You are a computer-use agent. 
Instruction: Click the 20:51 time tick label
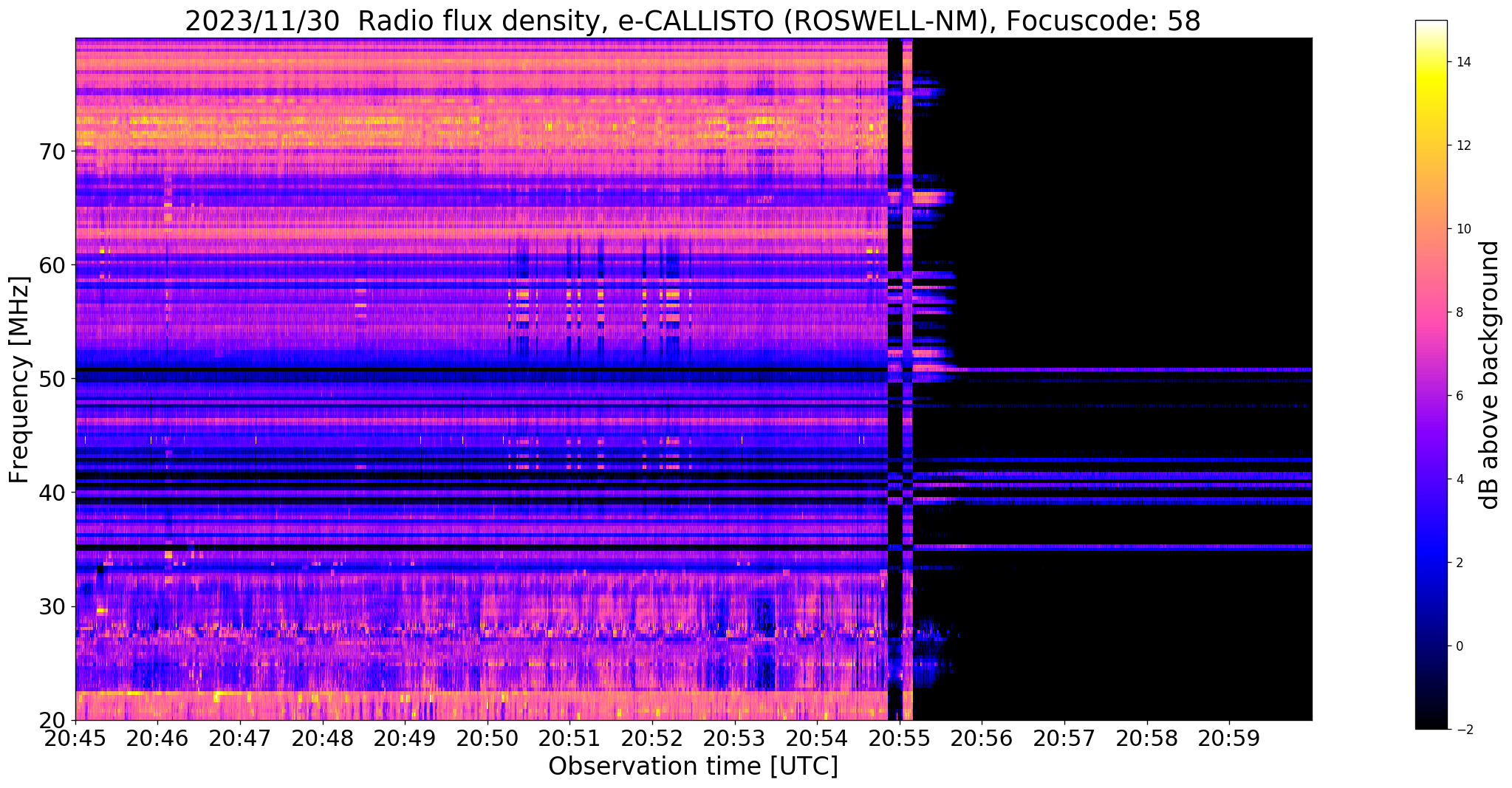569,738
